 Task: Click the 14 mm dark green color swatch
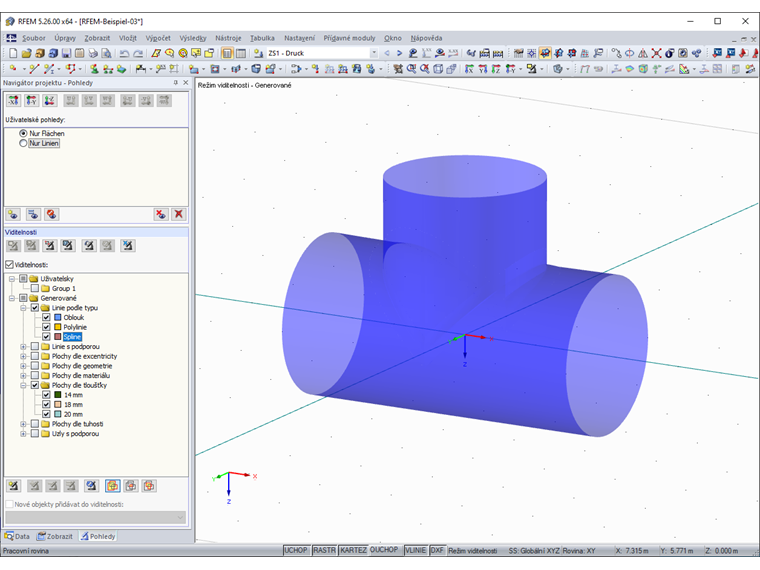58,395
